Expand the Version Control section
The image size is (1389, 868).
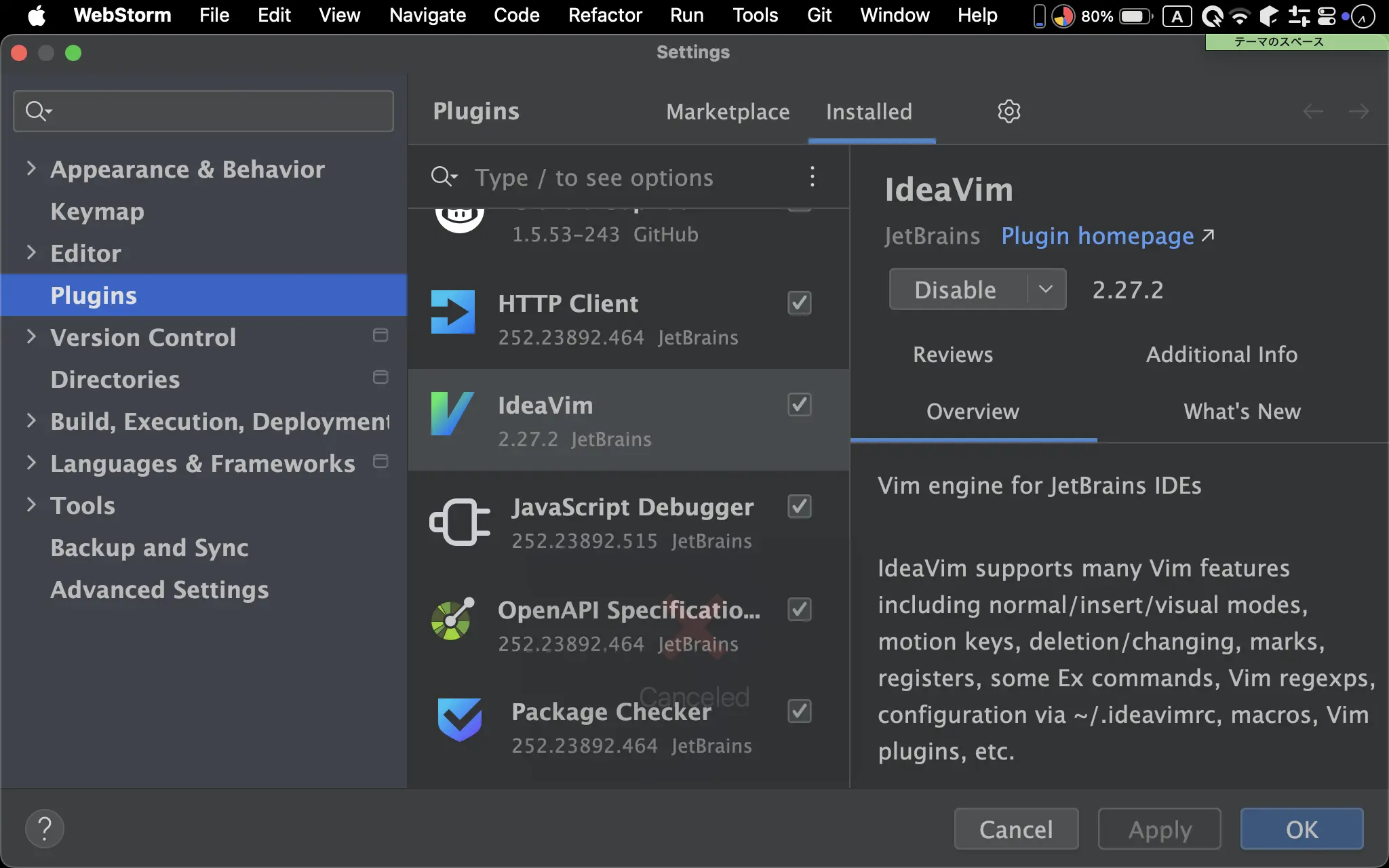click(31, 337)
